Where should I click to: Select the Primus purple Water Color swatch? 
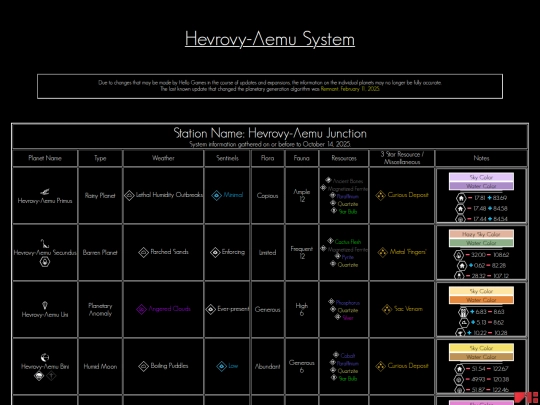tap(481, 186)
